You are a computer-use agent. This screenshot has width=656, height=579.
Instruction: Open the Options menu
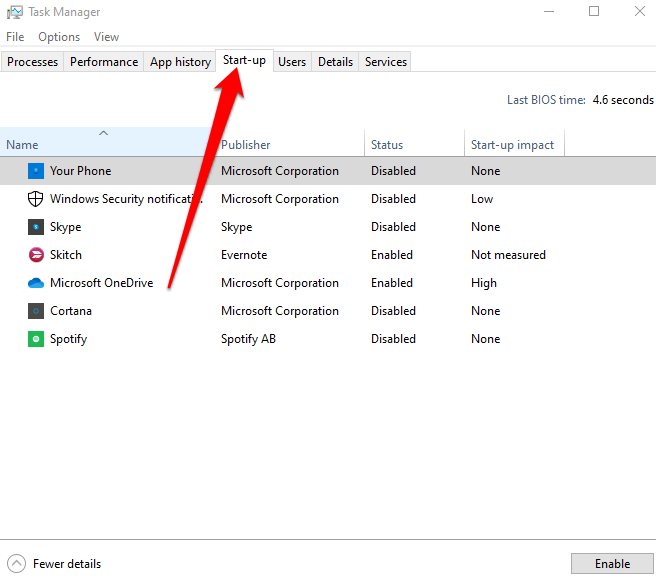(59, 37)
